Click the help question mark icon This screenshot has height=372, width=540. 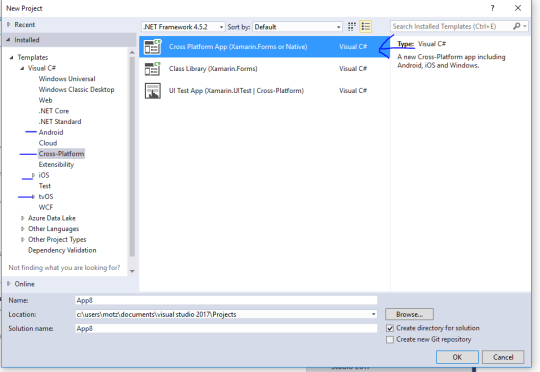coord(492,8)
